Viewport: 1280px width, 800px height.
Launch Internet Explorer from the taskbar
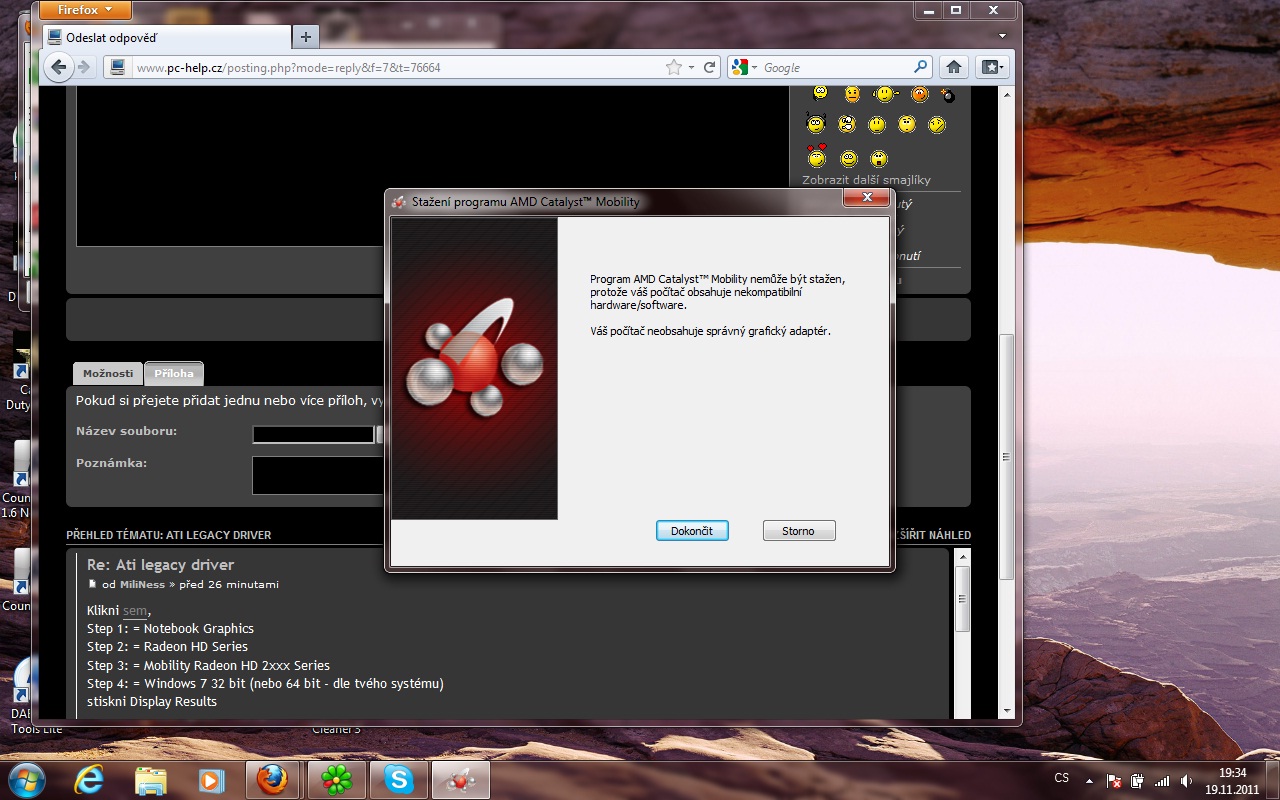tap(90, 779)
